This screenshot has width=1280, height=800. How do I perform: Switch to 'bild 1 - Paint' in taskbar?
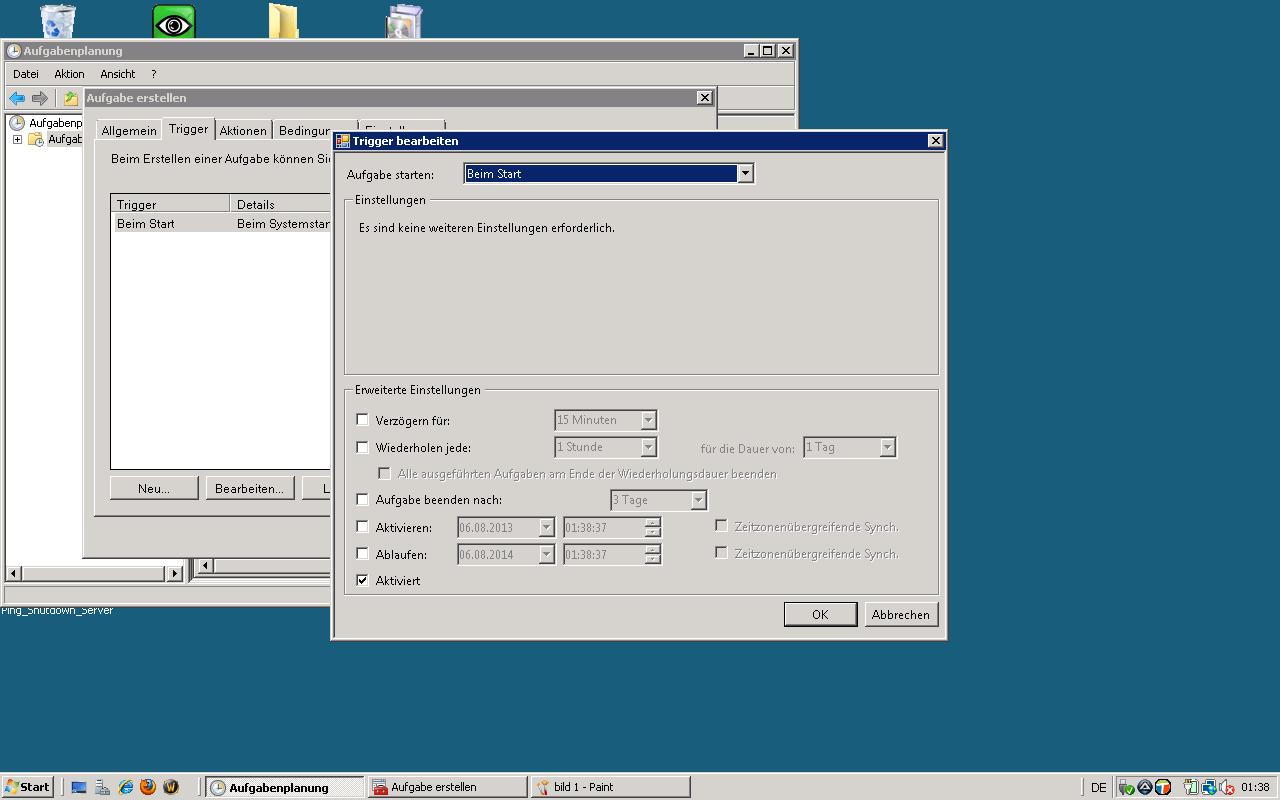pos(610,787)
